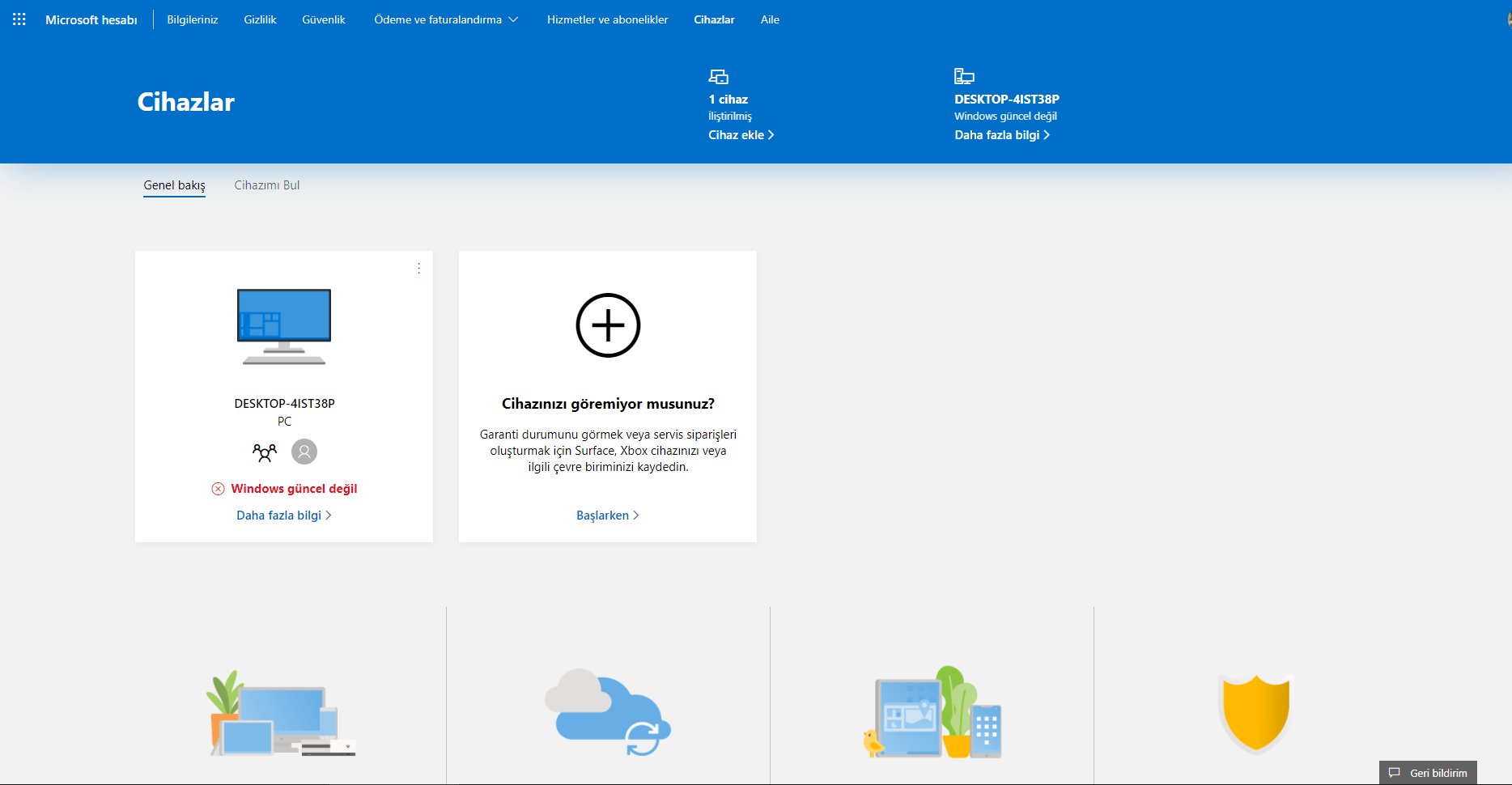Open the three-dot menu on the device card
This screenshot has height=785, width=1512.
click(418, 268)
